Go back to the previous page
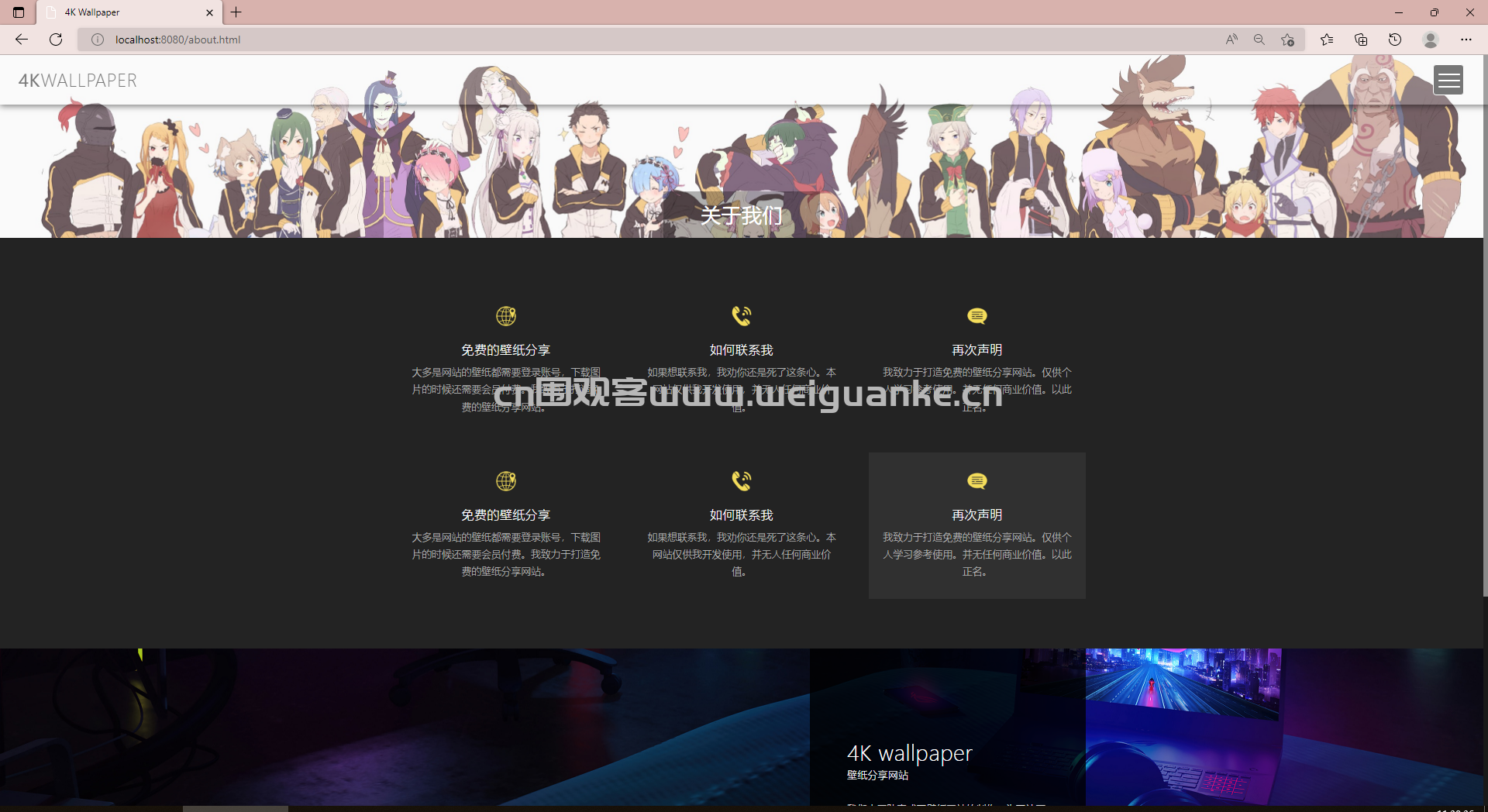The height and width of the screenshot is (812, 1488). tap(22, 40)
